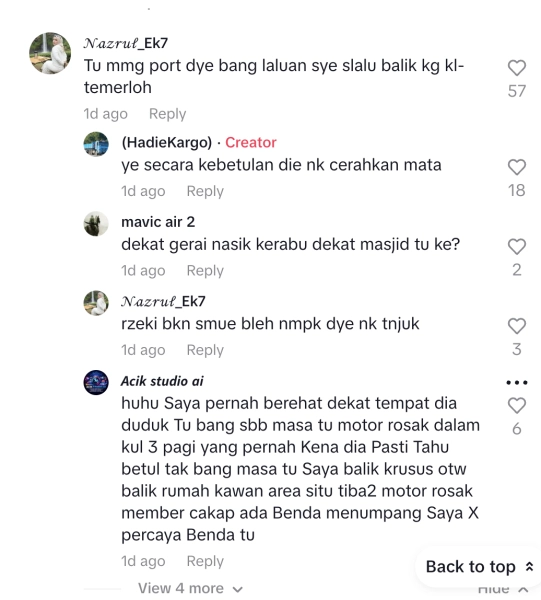Click Back to top button
The width and height of the screenshot is (541, 600).
click(x=480, y=567)
